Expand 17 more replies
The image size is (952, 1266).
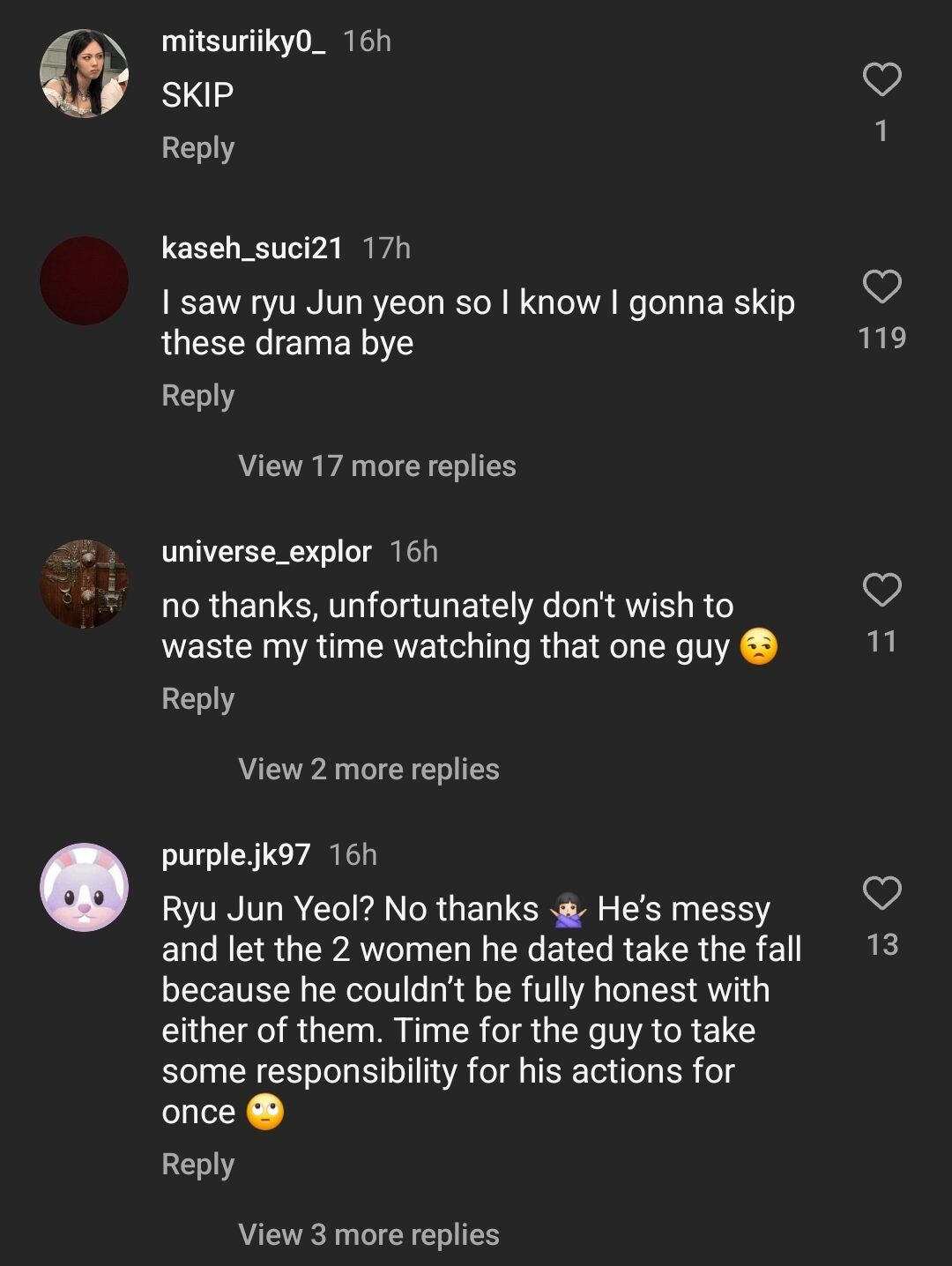tap(376, 465)
